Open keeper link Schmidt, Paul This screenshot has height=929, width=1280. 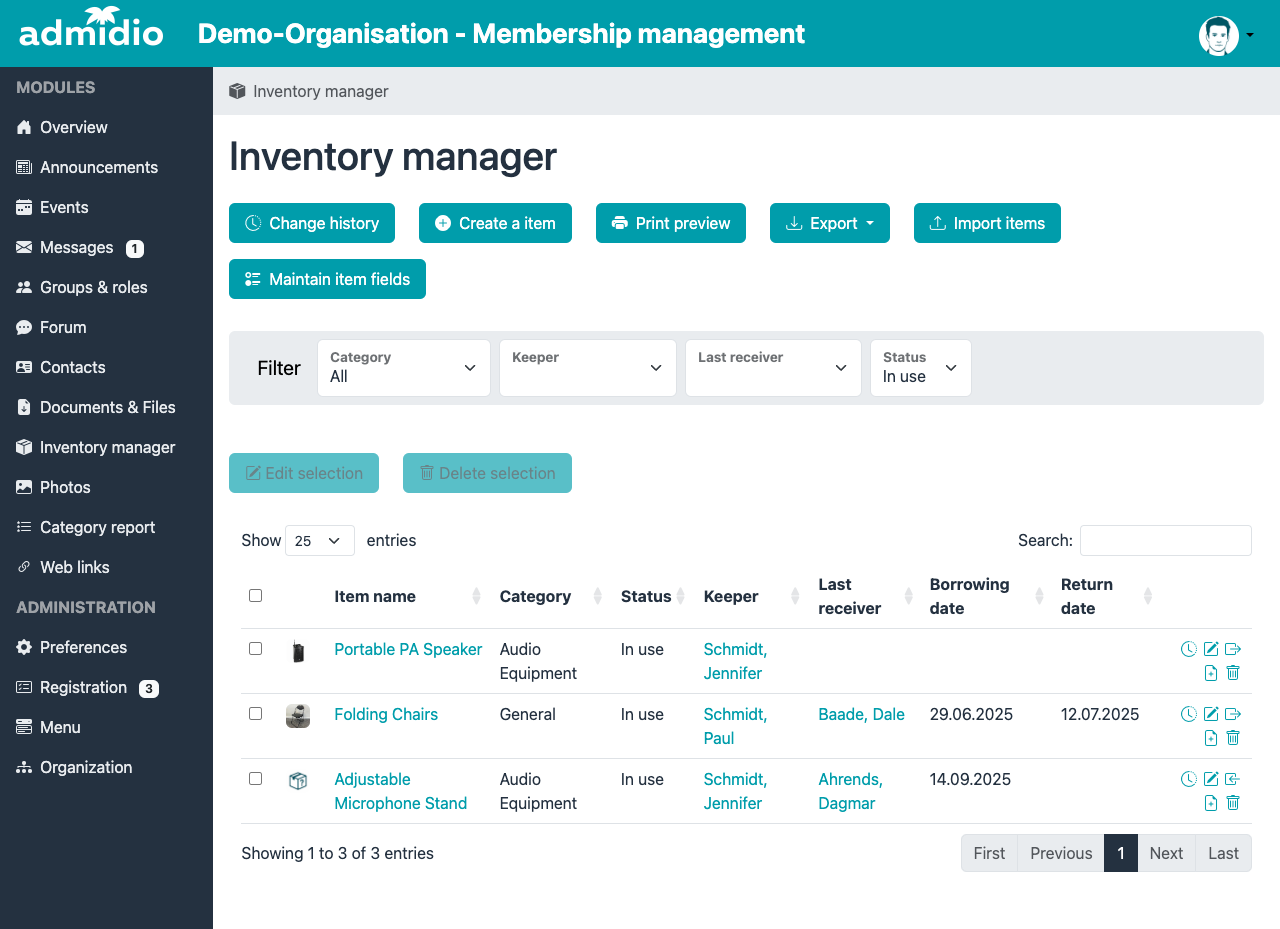(x=735, y=726)
